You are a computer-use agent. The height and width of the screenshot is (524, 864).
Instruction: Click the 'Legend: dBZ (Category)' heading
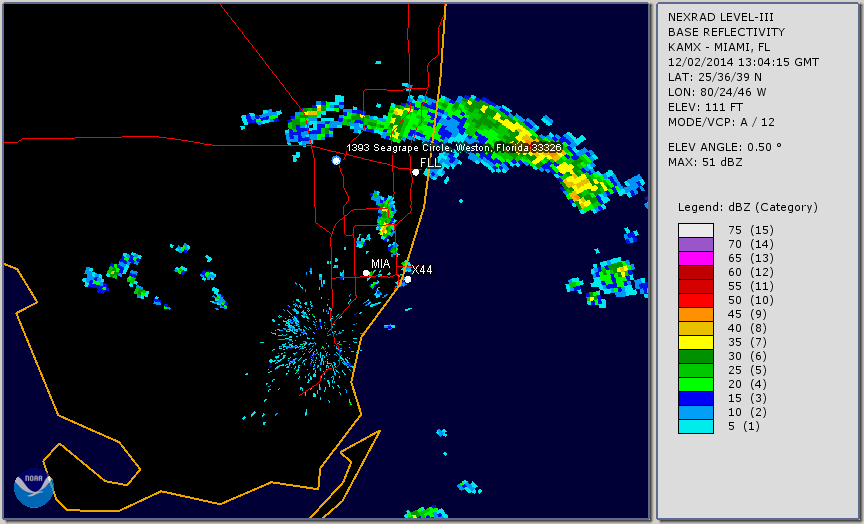click(748, 207)
